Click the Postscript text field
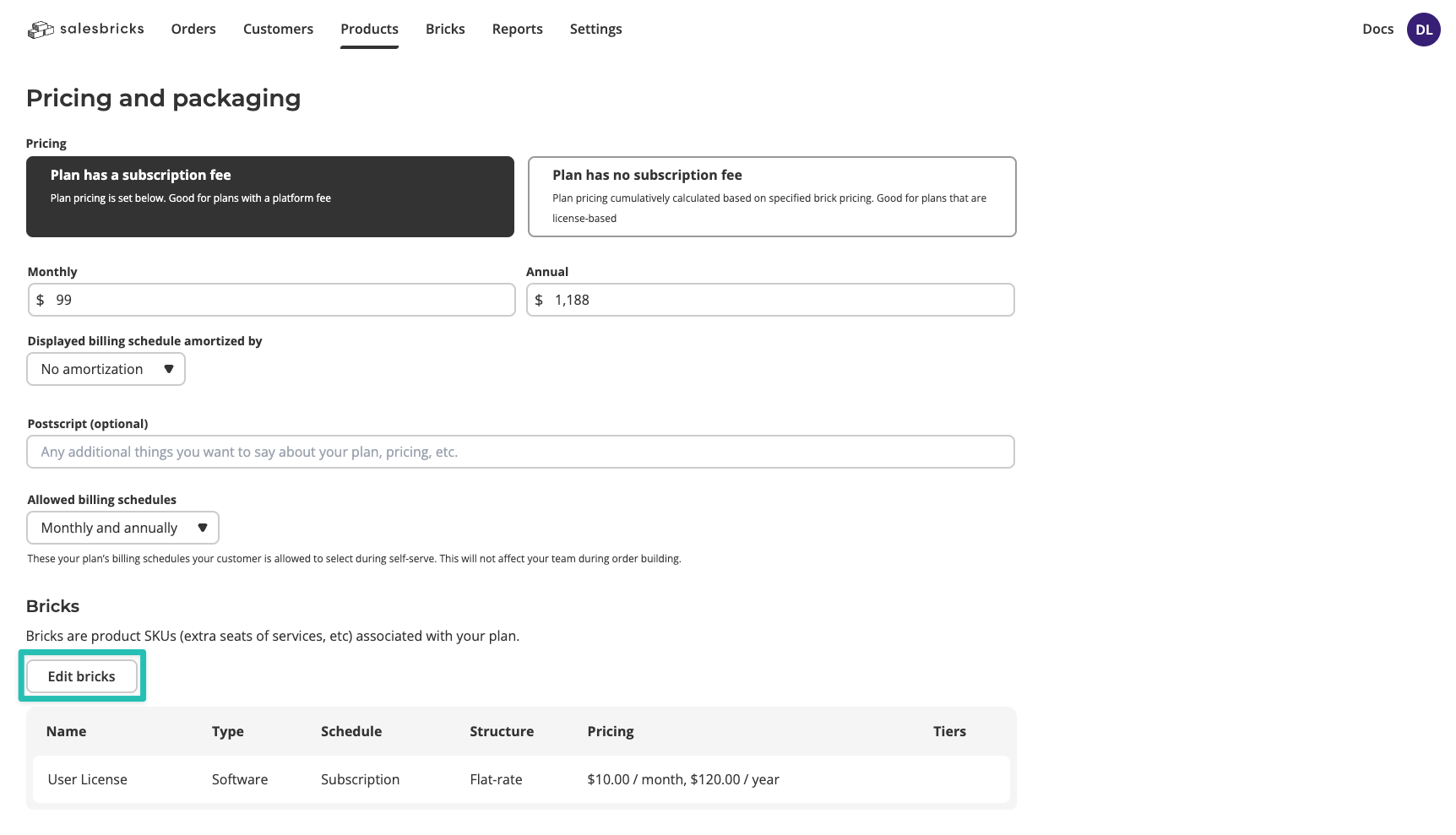Image resolution: width=1456 pixels, height=835 pixels. tap(520, 452)
